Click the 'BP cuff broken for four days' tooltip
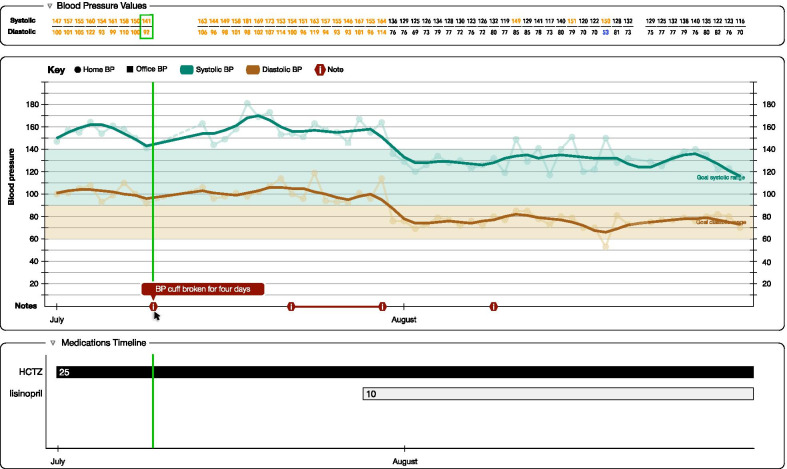 pos(203,289)
